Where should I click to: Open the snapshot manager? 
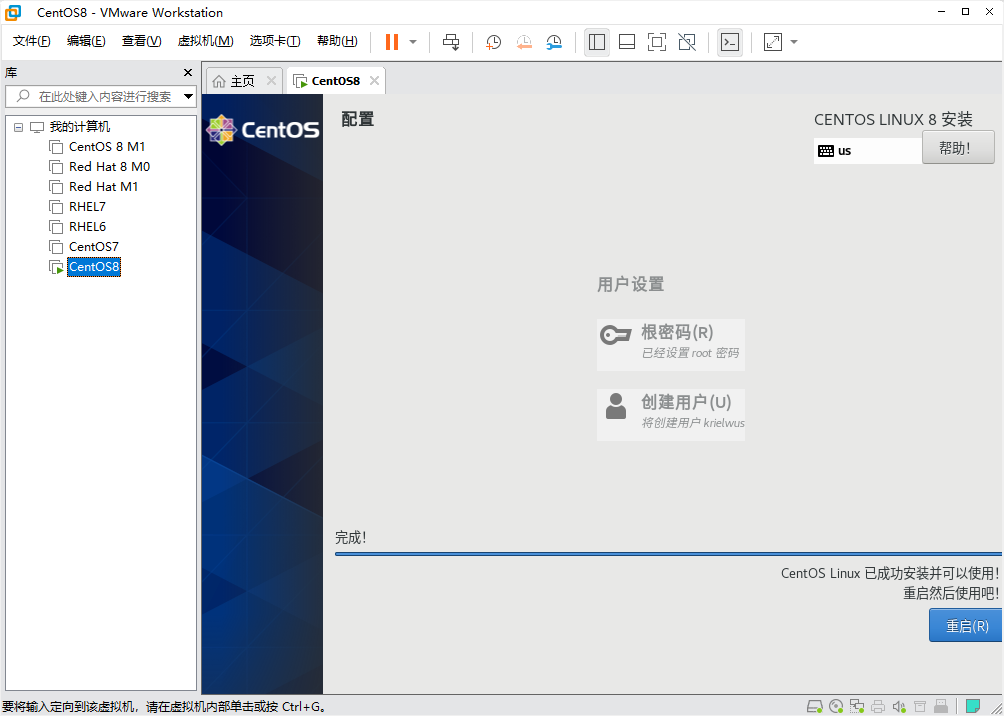click(555, 42)
